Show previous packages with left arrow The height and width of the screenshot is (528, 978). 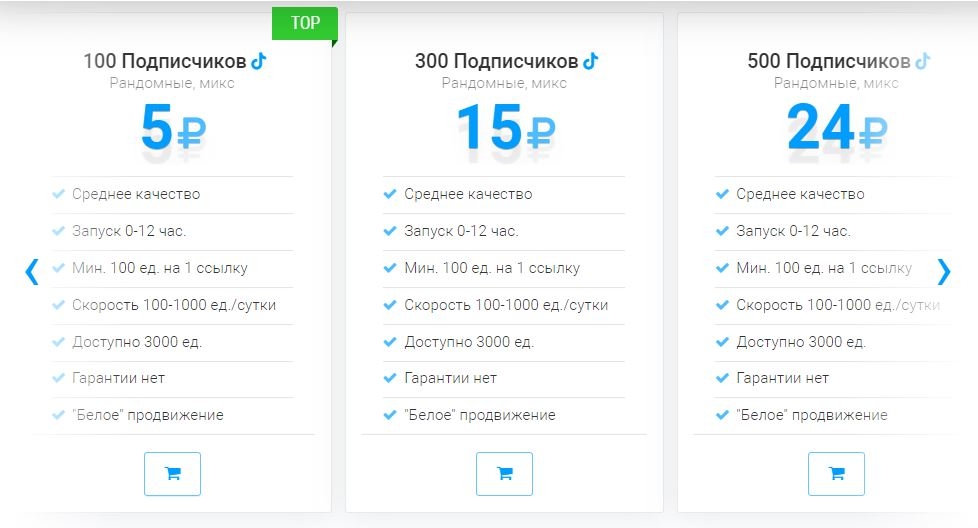[32, 271]
